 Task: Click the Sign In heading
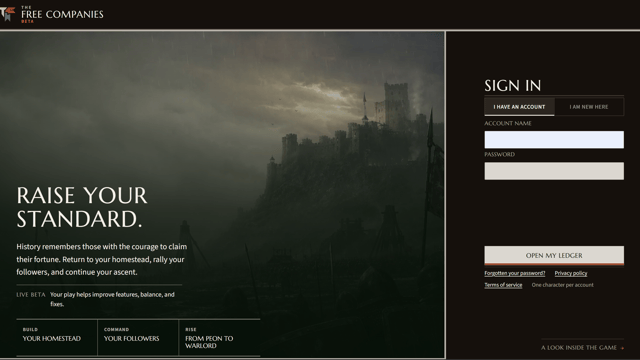tap(513, 86)
